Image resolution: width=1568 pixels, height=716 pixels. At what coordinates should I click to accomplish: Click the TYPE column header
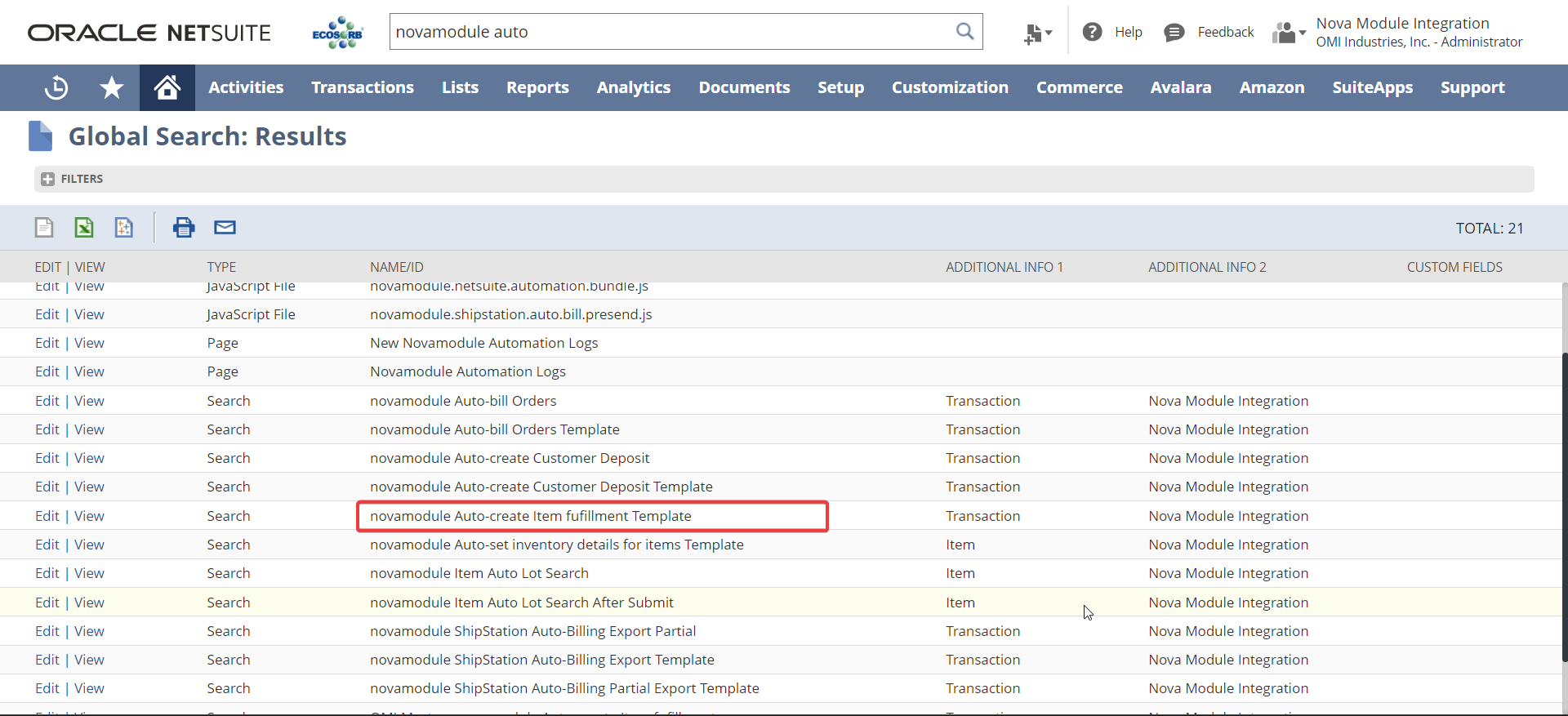(221, 267)
